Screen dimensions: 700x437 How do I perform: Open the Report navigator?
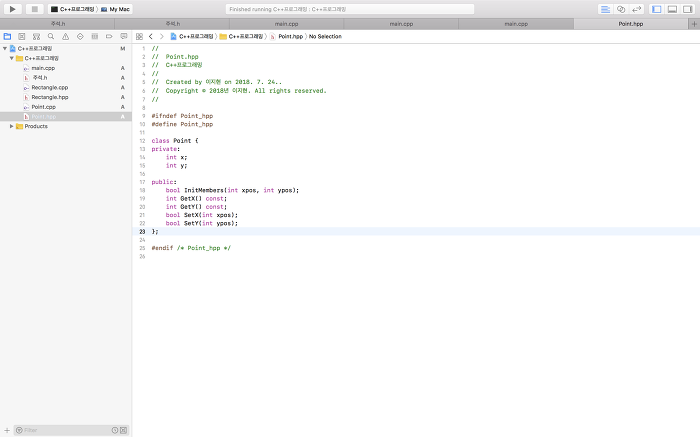pos(124,36)
